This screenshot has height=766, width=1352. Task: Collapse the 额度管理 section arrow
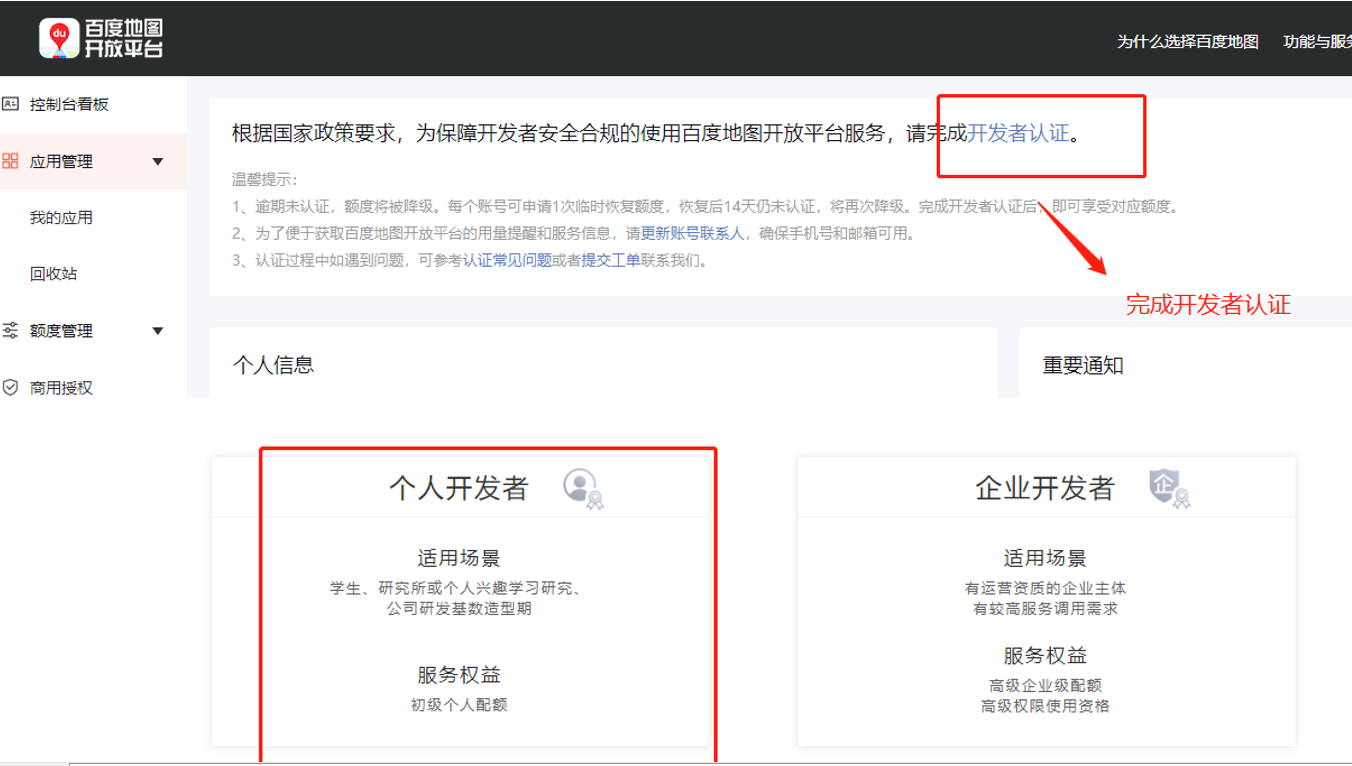pos(158,331)
